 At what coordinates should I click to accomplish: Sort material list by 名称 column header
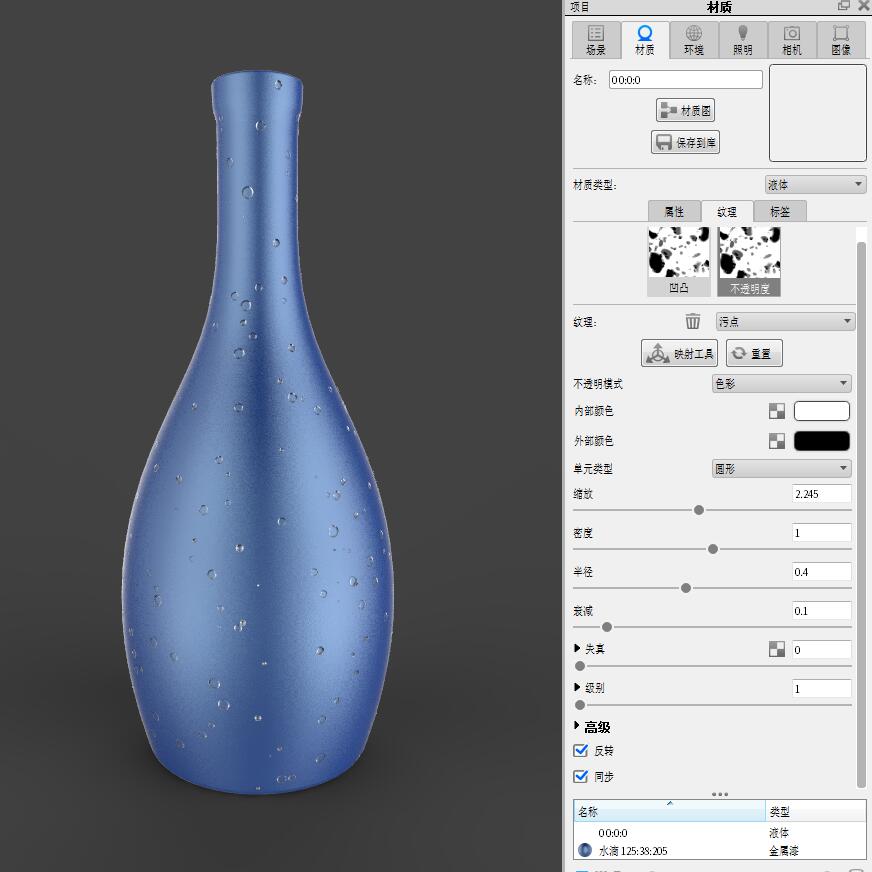(670, 811)
